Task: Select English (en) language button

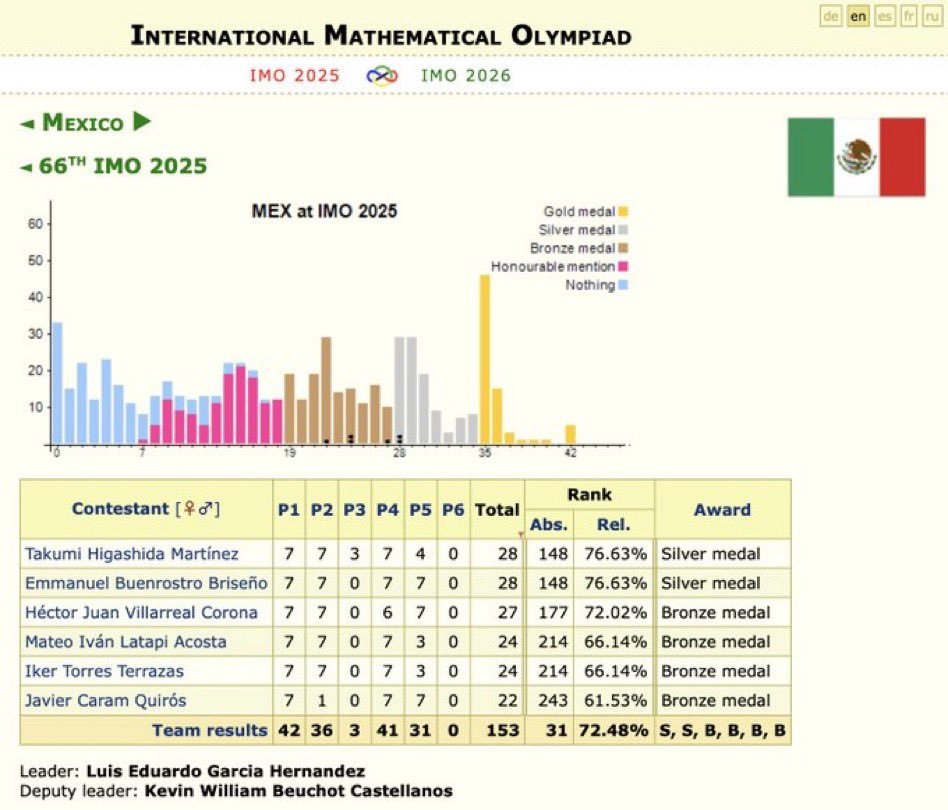Action: coord(858,16)
